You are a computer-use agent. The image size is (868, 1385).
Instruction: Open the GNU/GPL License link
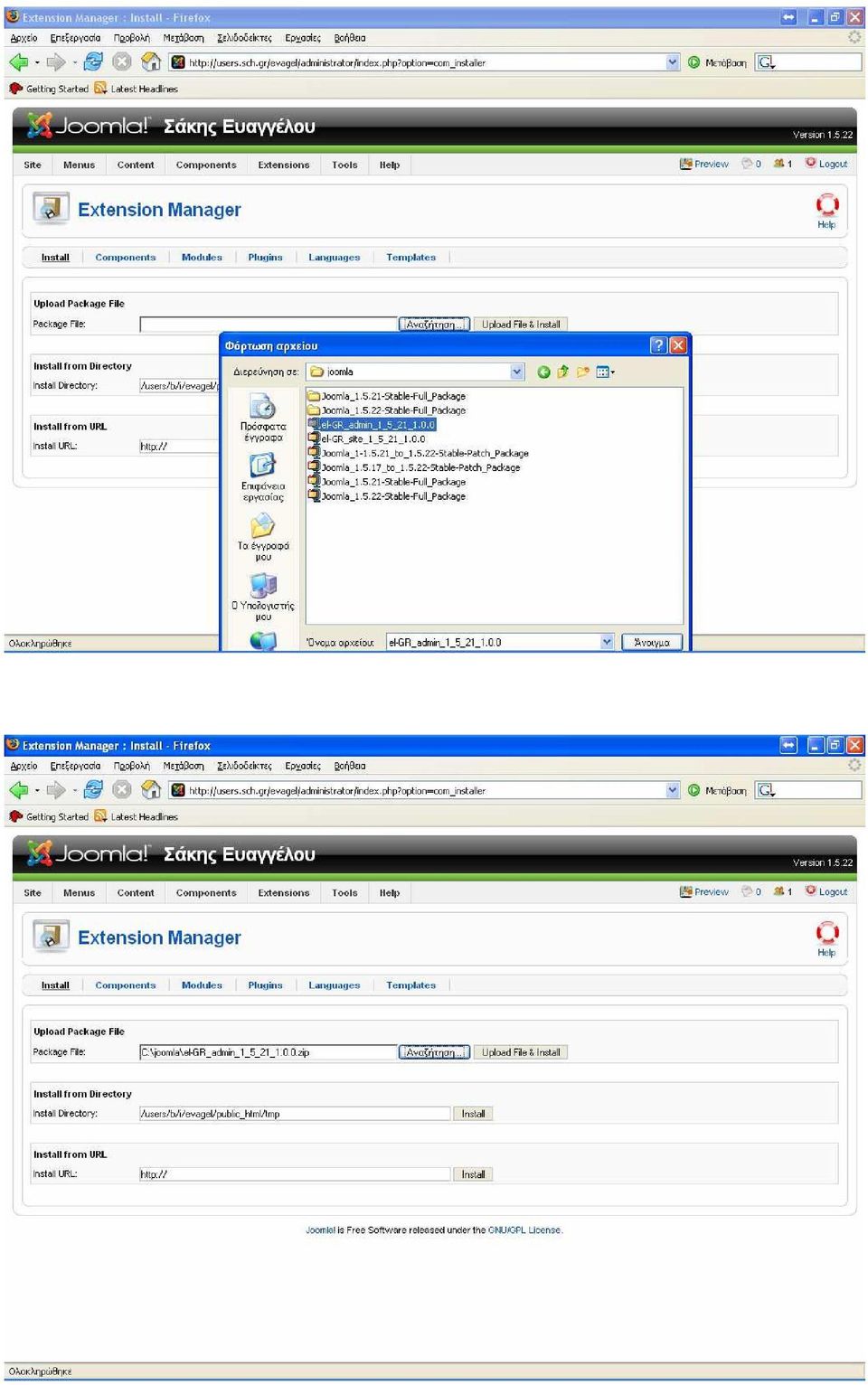click(x=524, y=1230)
